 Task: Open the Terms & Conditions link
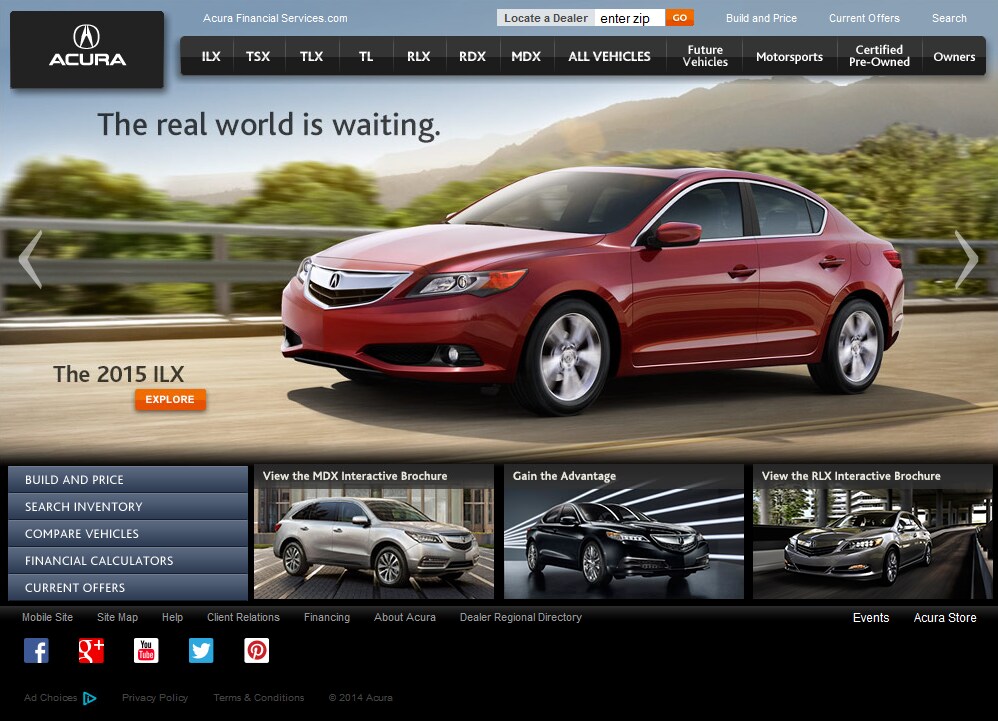click(x=258, y=698)
